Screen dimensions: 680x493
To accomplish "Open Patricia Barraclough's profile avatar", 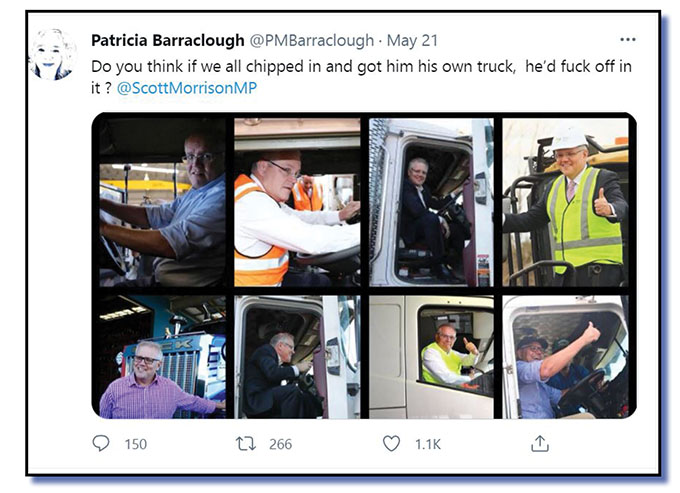I will pyautogui.click(x=52, y=55).
